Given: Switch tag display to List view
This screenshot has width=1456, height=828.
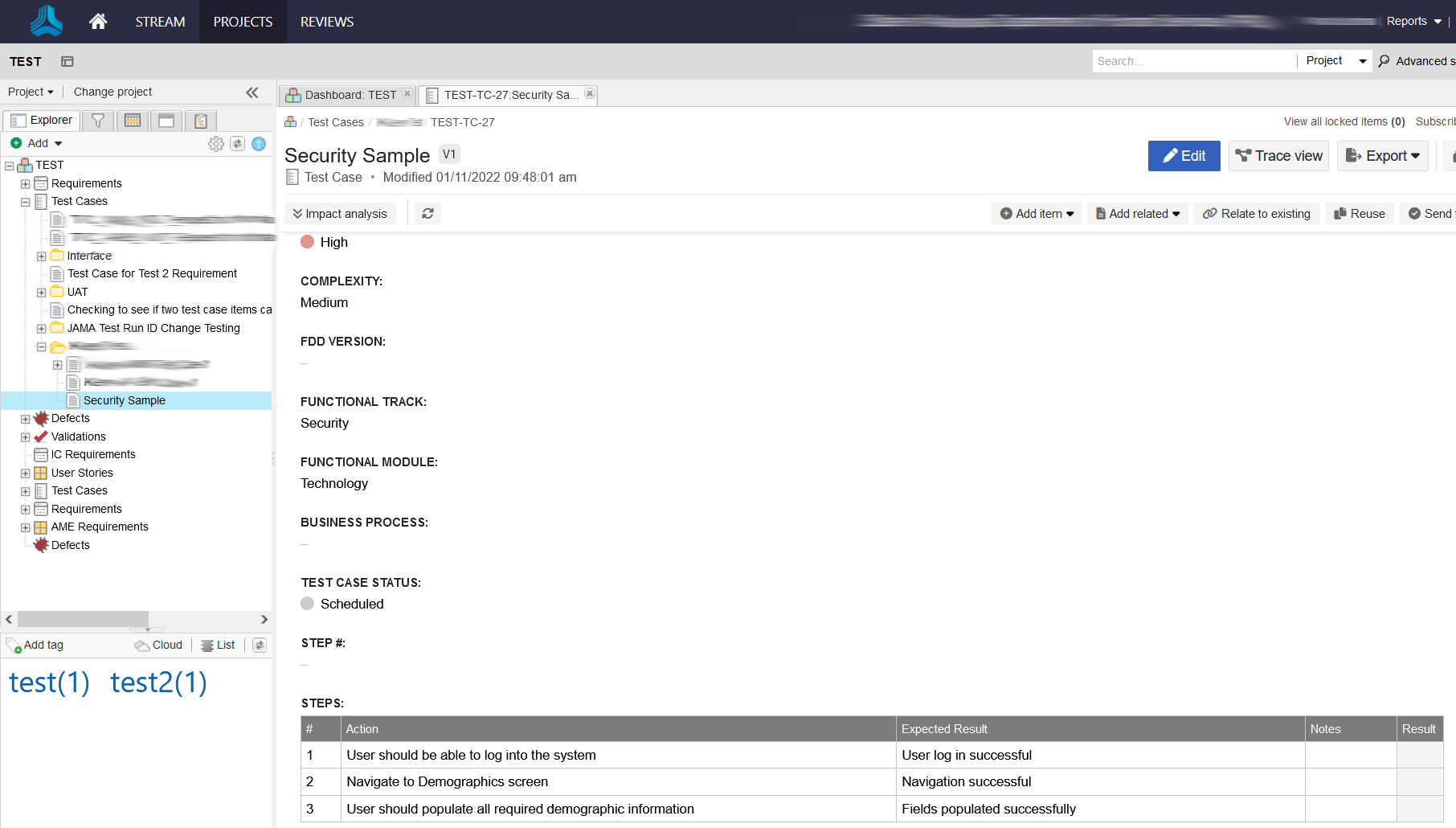Looking at the screenshot, I should tap(219, 646).
